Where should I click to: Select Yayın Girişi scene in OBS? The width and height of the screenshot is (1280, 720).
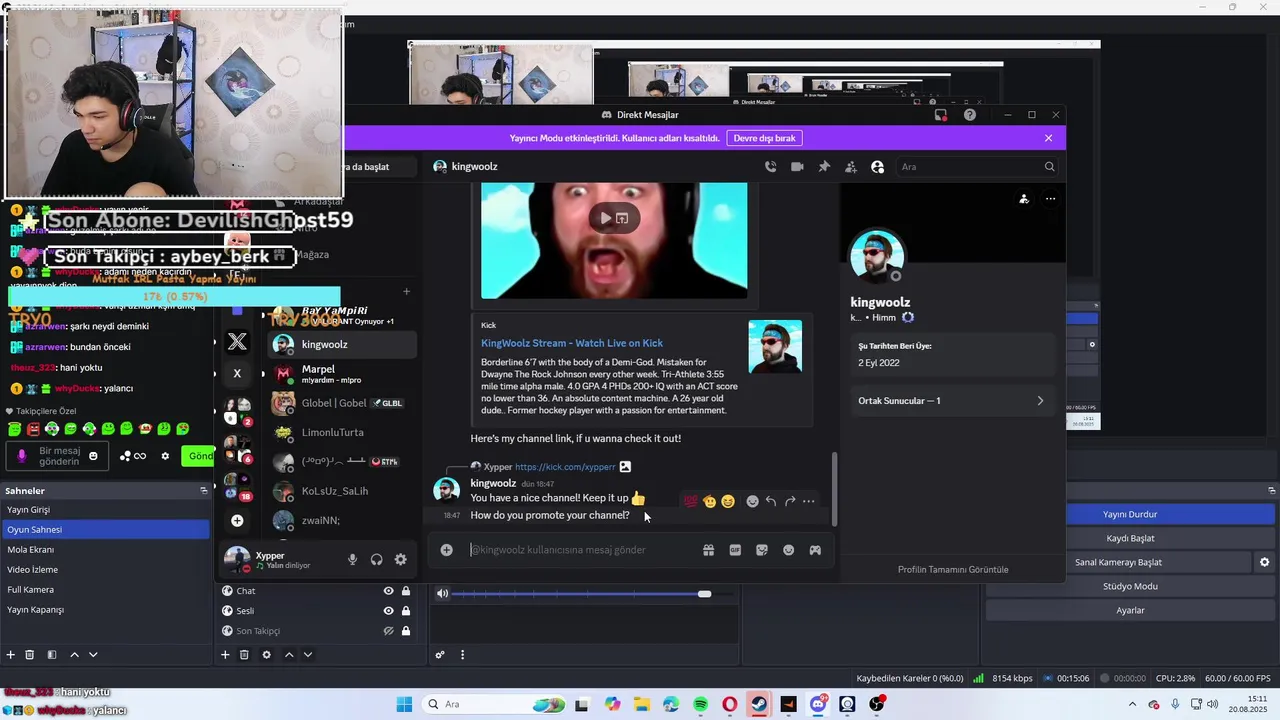coord(105,510)
